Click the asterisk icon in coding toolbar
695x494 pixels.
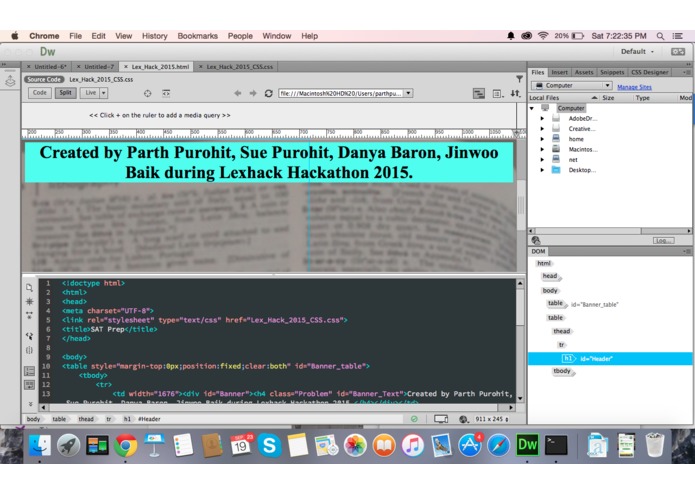29,301
